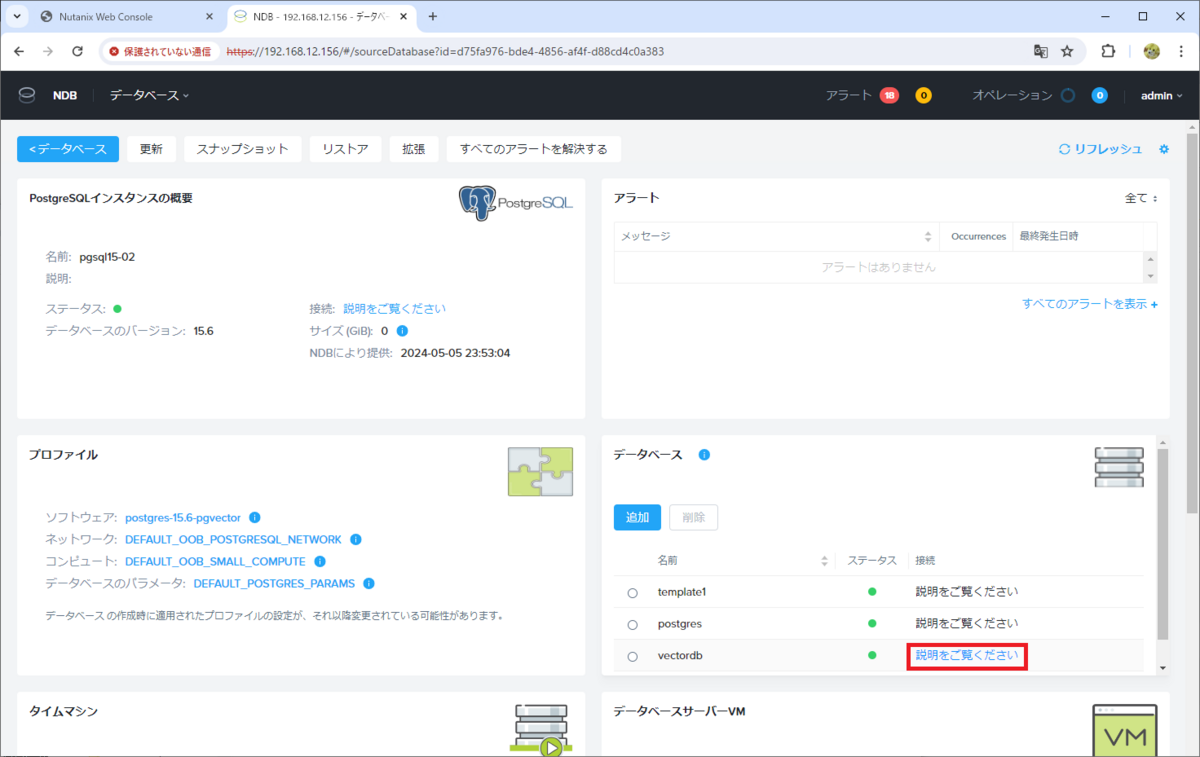Open a new browser tab
This screenshot has width=1200, height=757.
click(x=433, y=17)
